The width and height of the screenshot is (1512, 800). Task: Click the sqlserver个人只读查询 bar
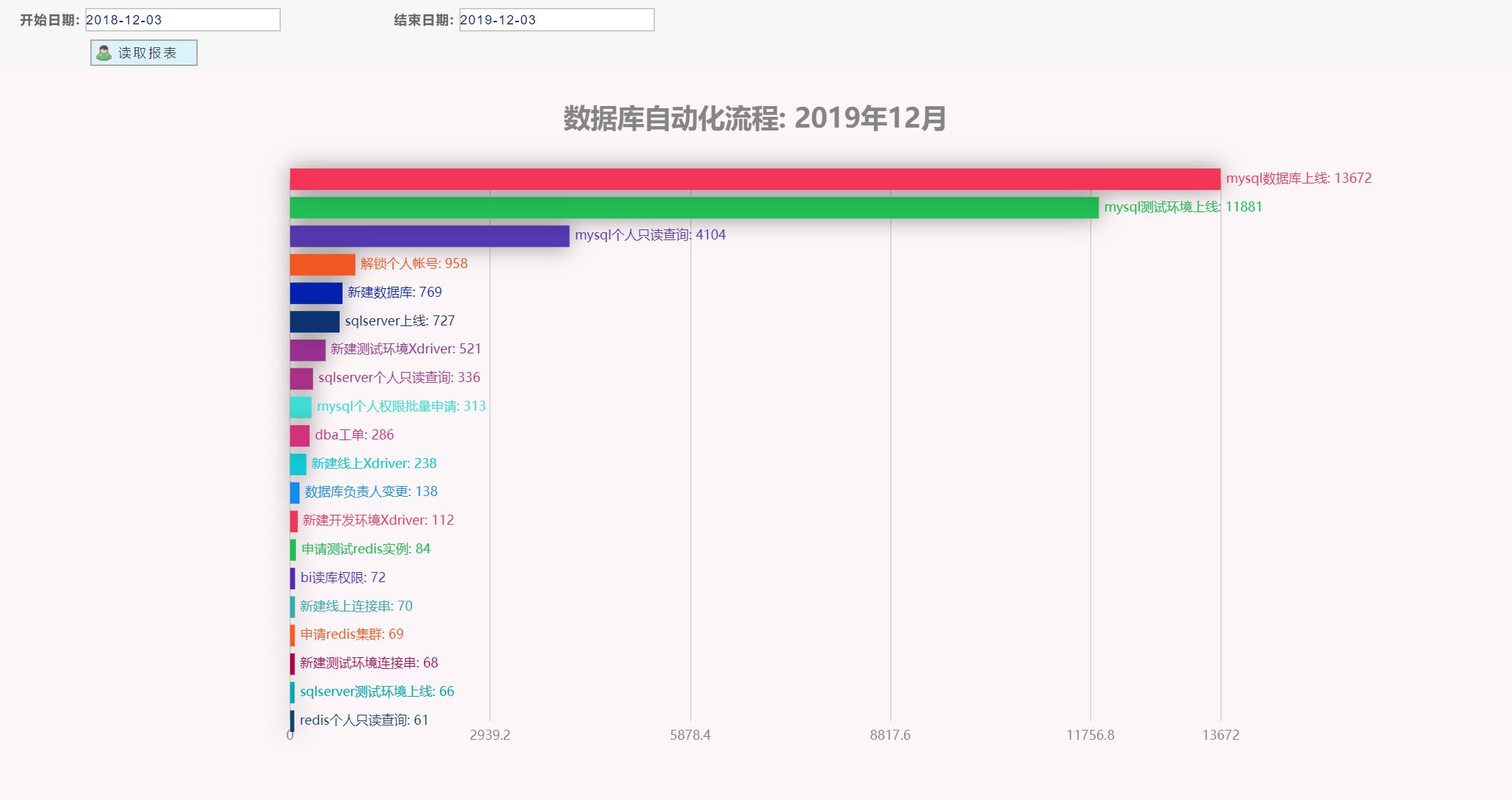click(x=302, y=378)
